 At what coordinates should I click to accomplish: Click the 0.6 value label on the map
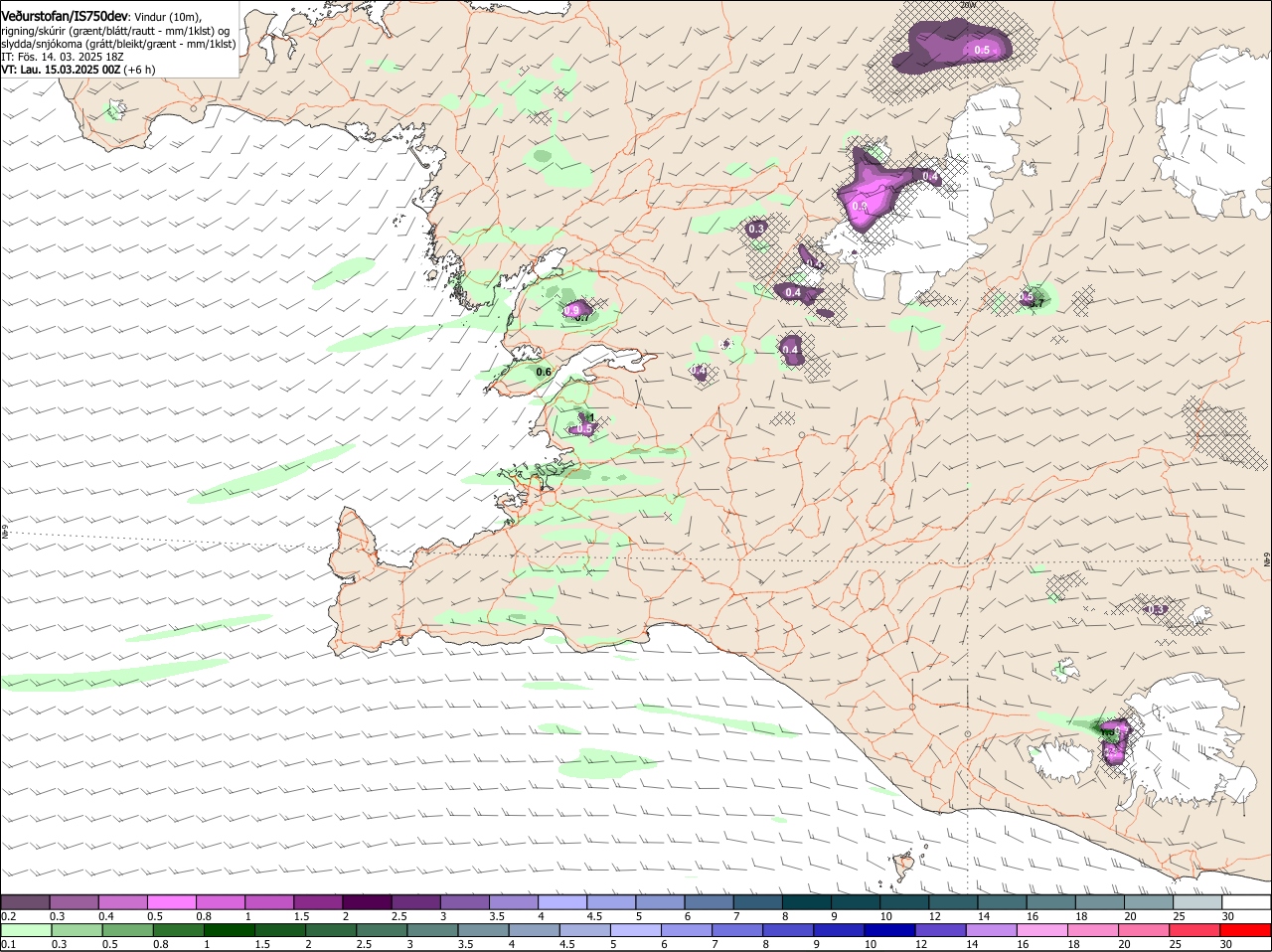(544, 373)
